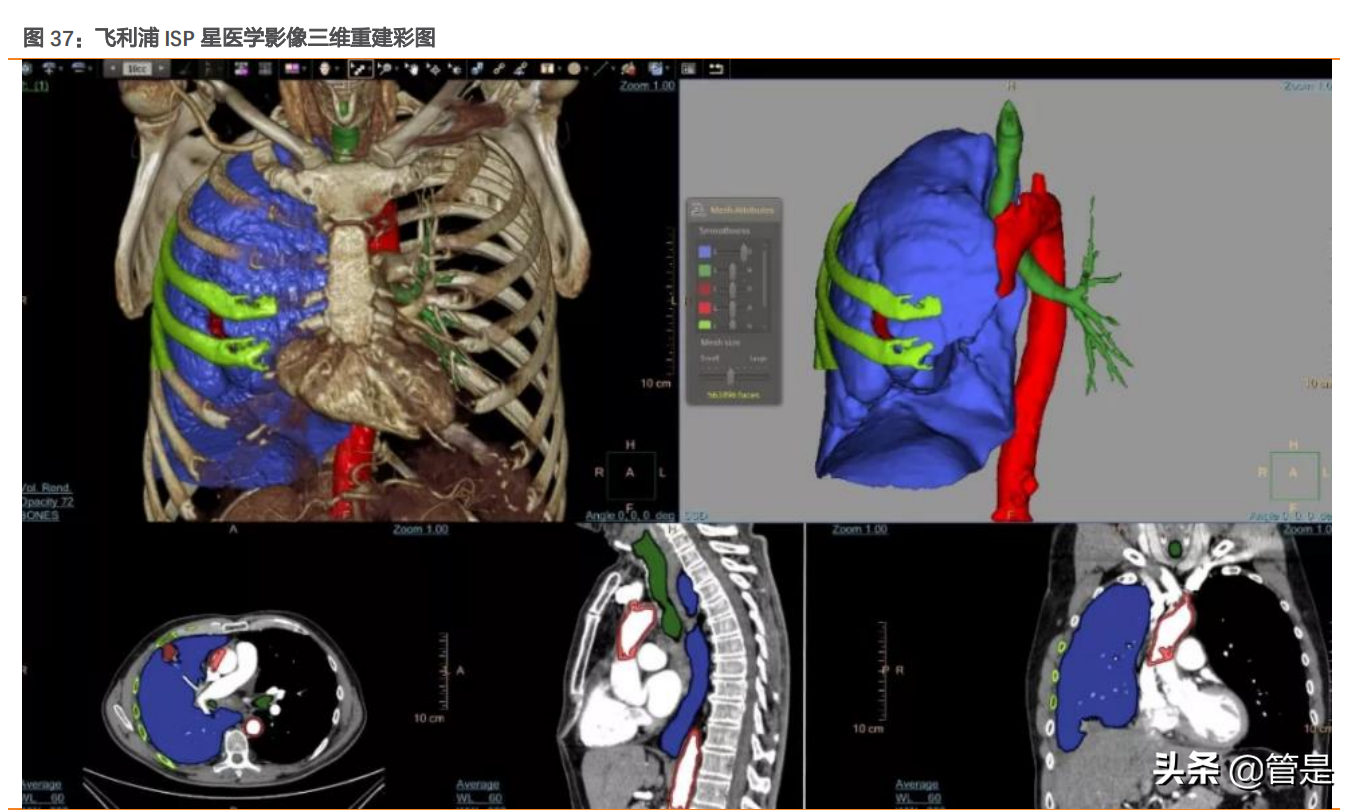Click the left arrow beside the 10cc preset

pyautogui.click(x=112, y=70)
